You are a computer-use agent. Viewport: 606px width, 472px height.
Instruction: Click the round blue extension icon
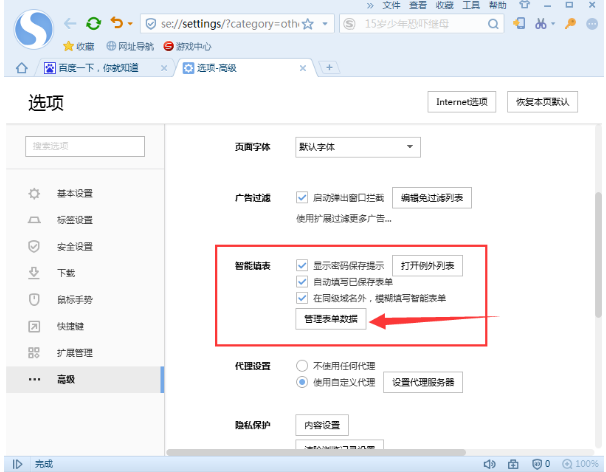(x=592, y=24)
